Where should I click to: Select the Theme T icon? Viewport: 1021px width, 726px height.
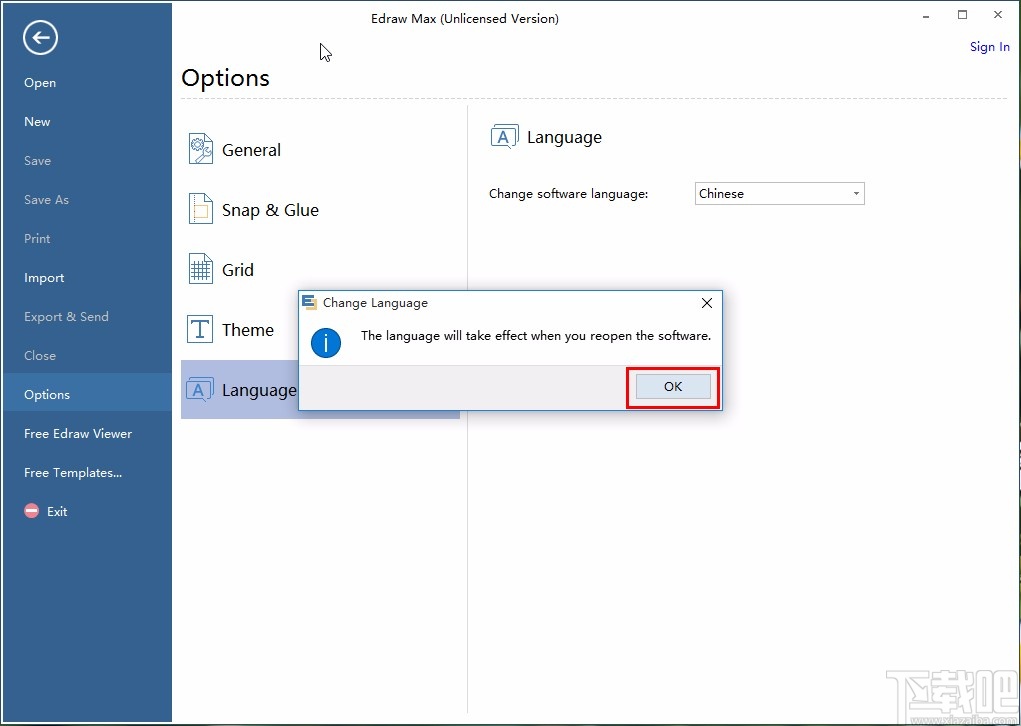tap(199, 329)
